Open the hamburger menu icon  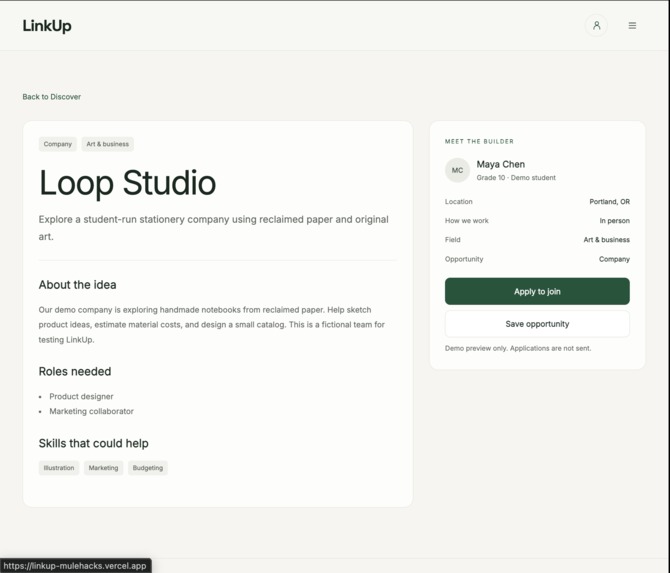click(632, 26)
